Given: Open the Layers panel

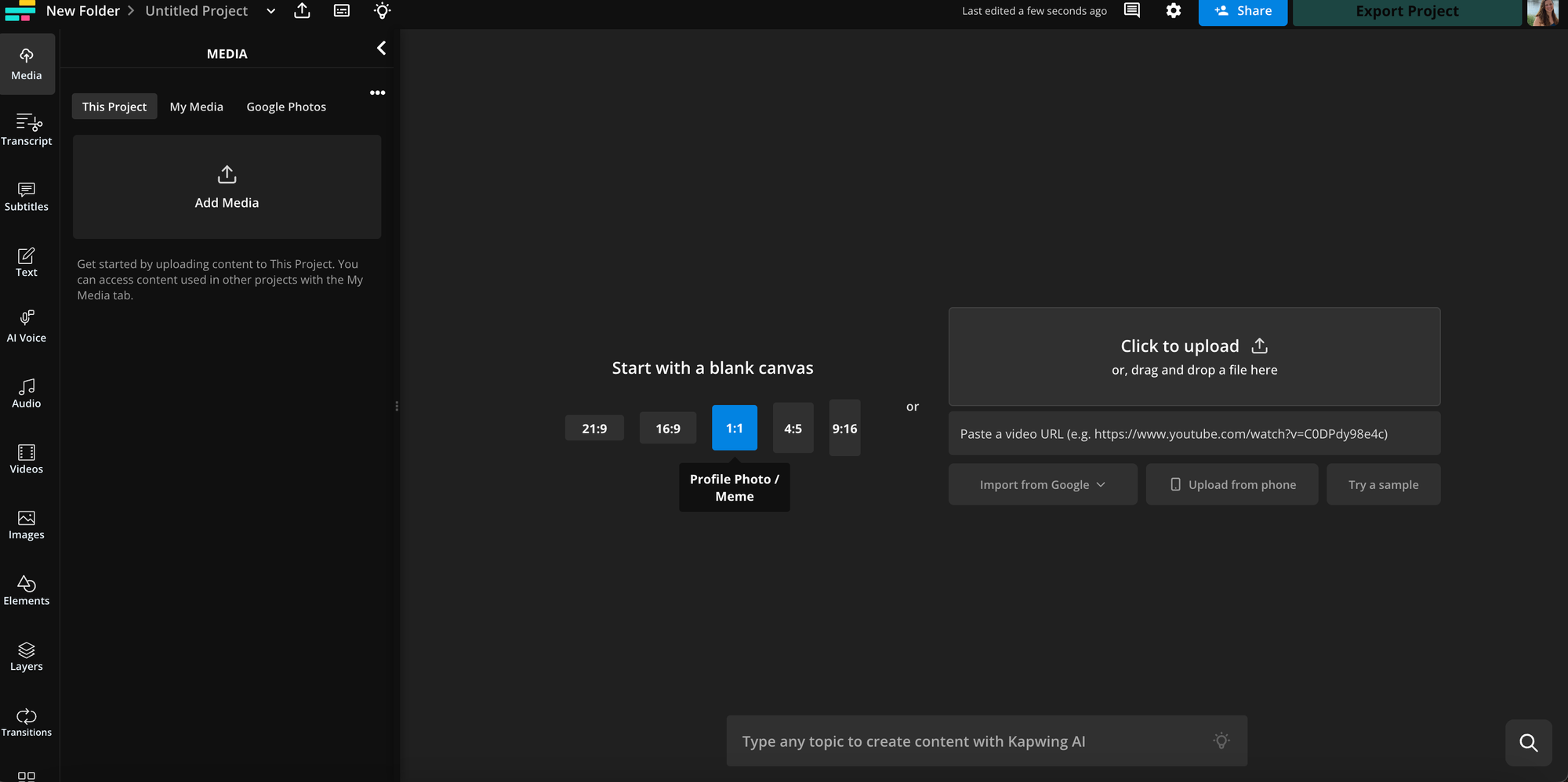Looking at the screenshot, I should click(x=27, y=656).
